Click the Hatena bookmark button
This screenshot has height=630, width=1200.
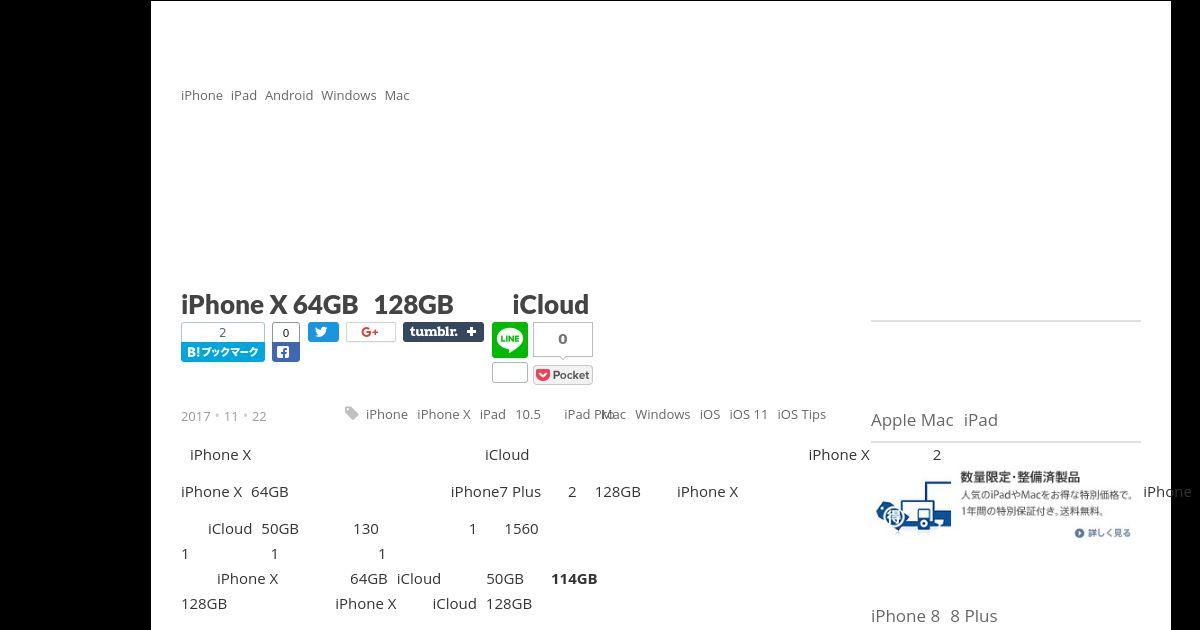tap(222, 352)
